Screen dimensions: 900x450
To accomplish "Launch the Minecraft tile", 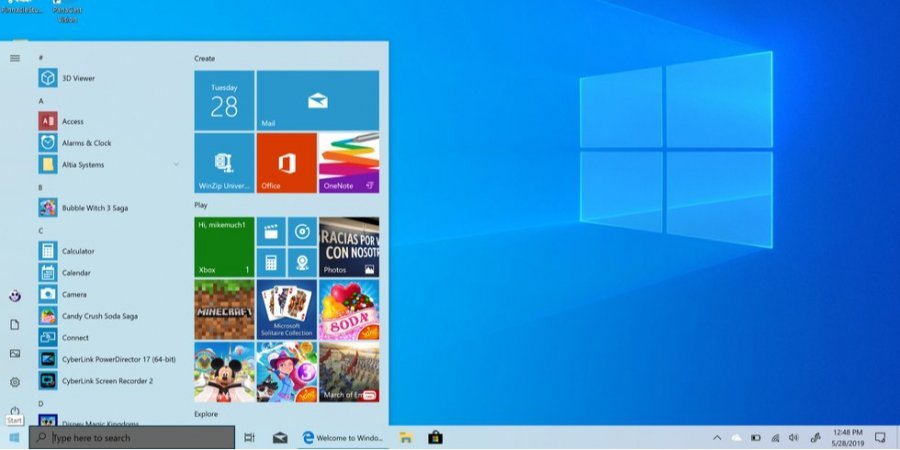I will coord(224,310).
